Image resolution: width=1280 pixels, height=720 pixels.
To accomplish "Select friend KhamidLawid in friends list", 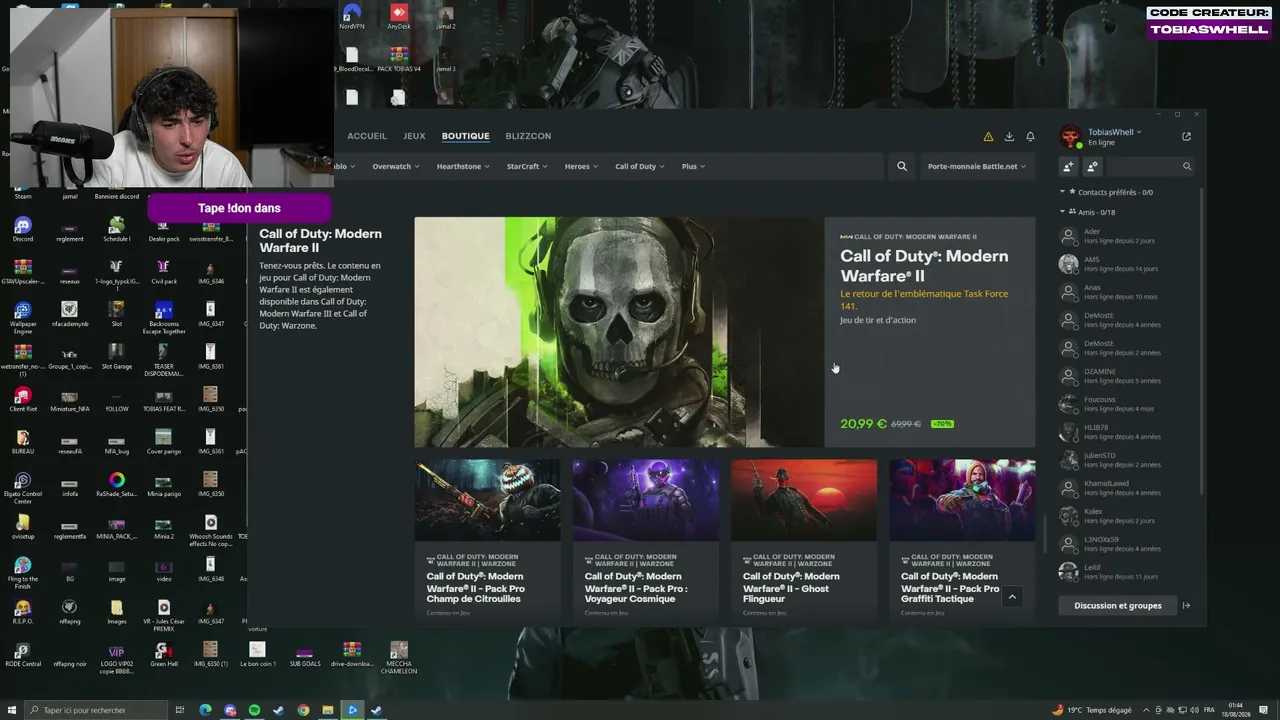I will coord(1126,488).
